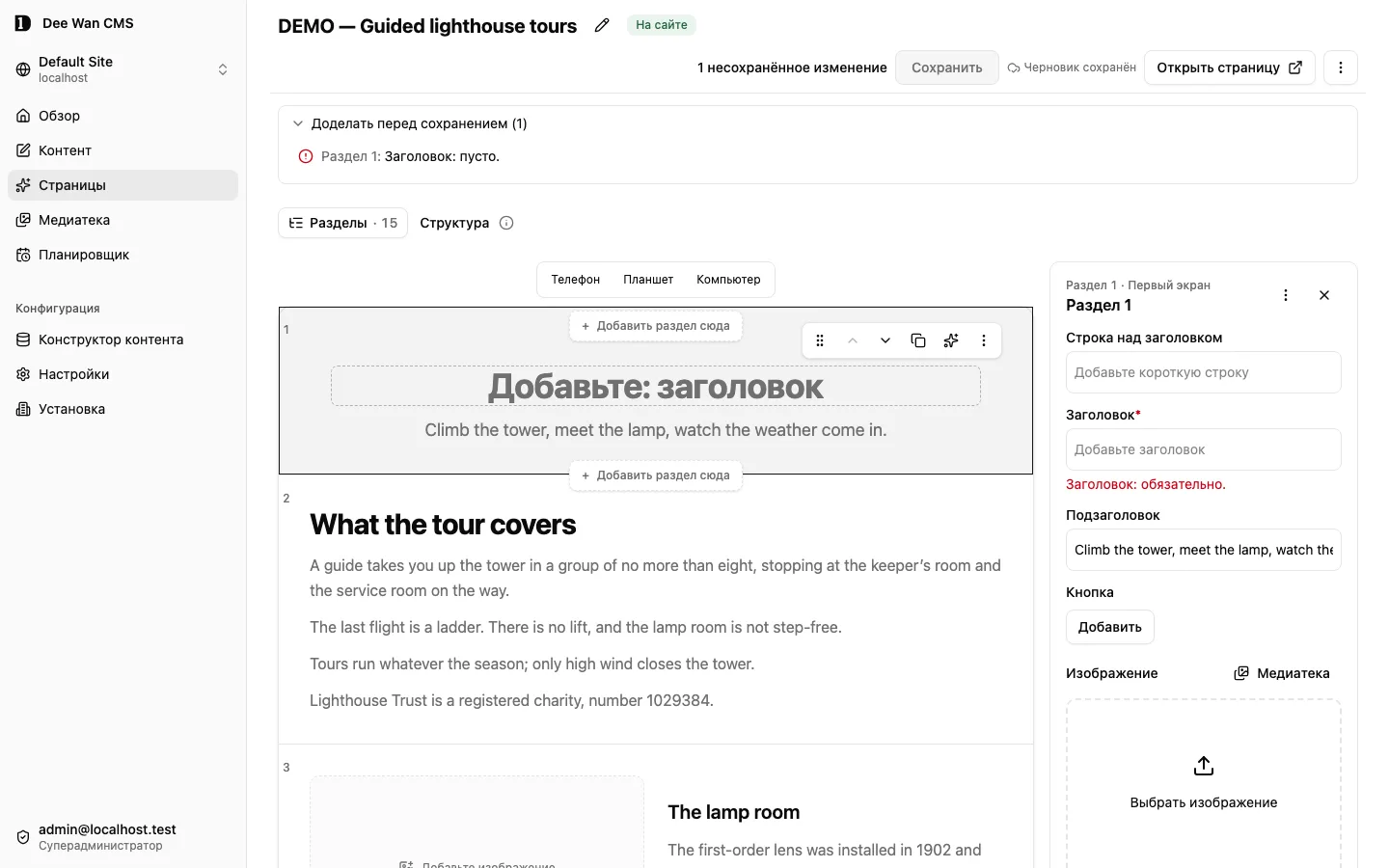This screenshot has width=1389, height=868.
Task: Click upper Добавить раздел сюда button
Action: [656, 326]
